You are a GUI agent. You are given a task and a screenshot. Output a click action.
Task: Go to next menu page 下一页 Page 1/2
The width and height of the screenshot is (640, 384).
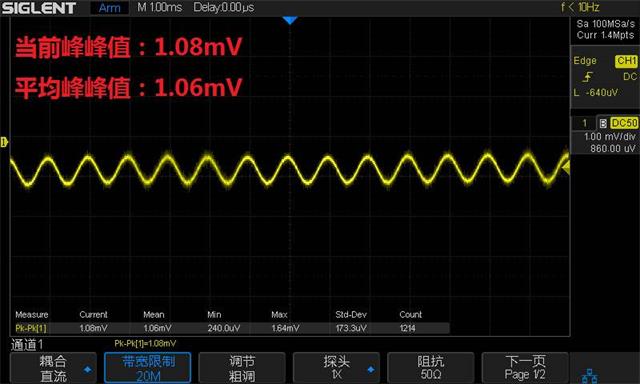pos(525,368)
